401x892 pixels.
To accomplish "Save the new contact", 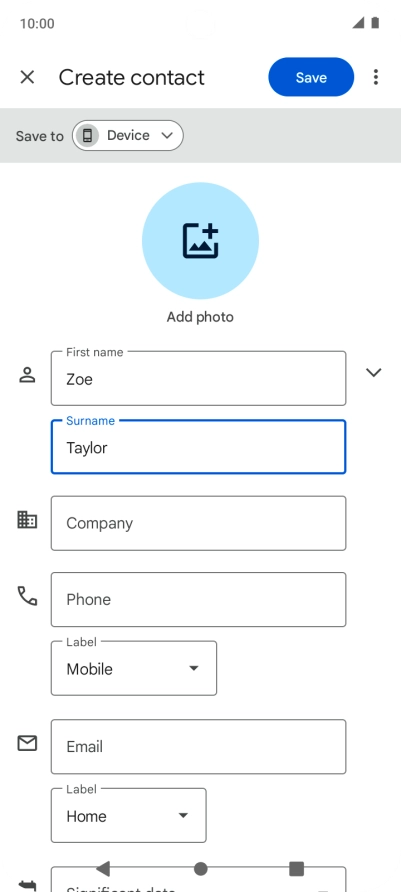I will 311,77.
